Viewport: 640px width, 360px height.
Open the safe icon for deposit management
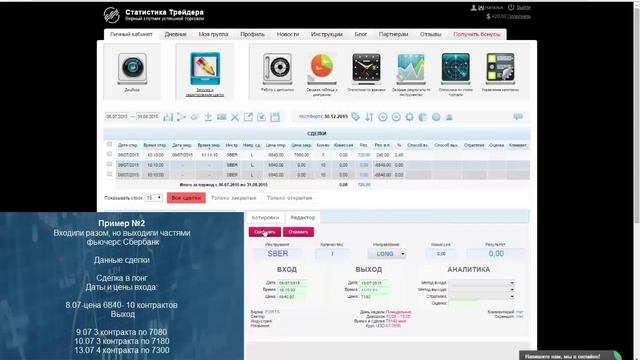click(x=277, y=69)
